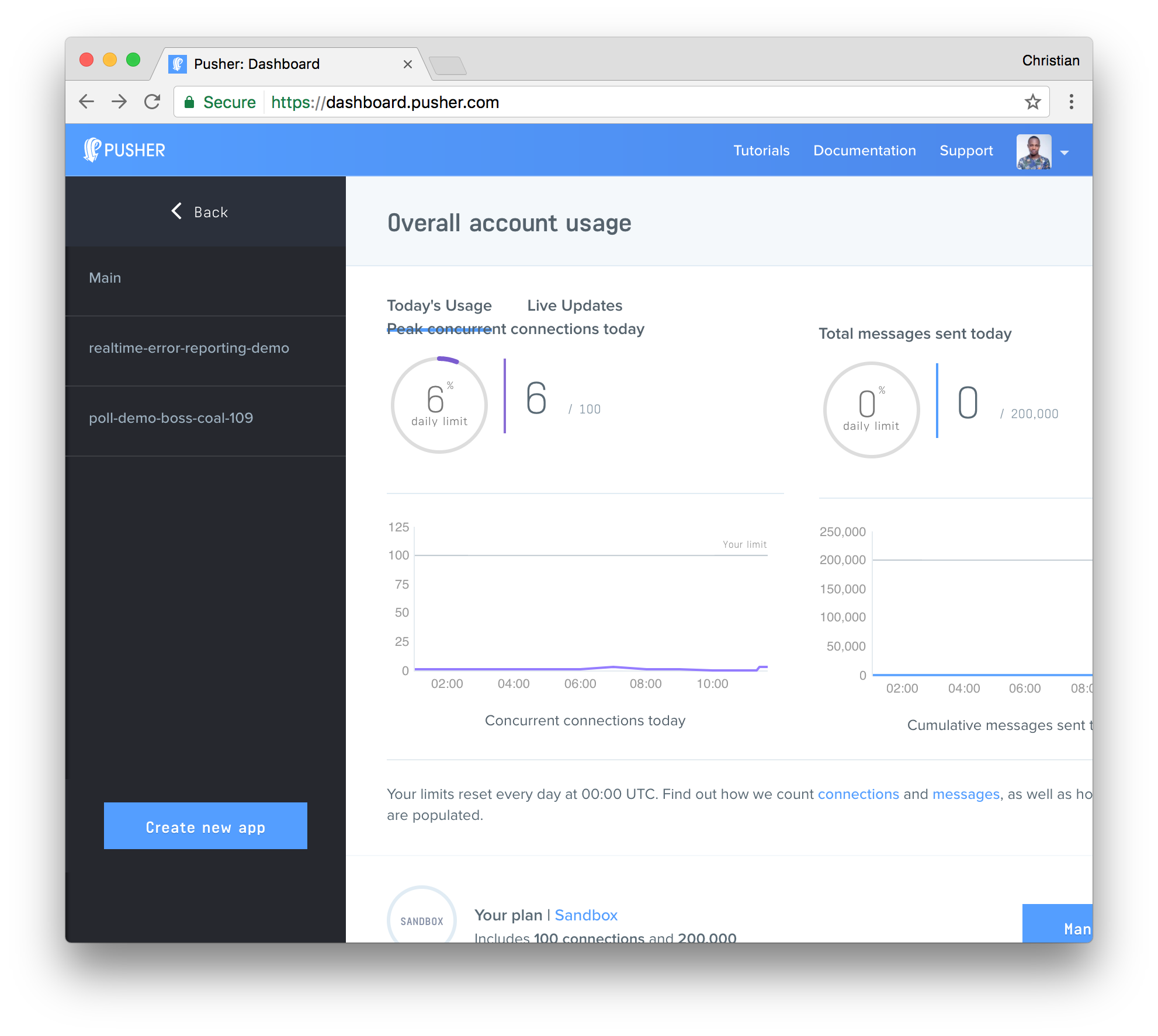The height and width of the screenshot is (1036, 1158).
Task: Click the browser forward arrow
Action: click(x=119, y=102)
